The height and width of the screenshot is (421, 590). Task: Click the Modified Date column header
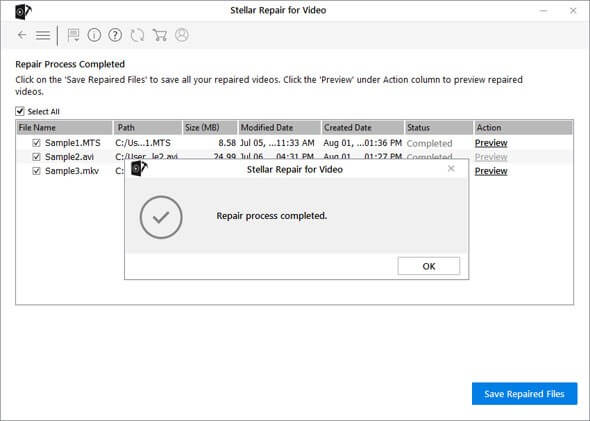pyautogui.click(x=280, y=128)
